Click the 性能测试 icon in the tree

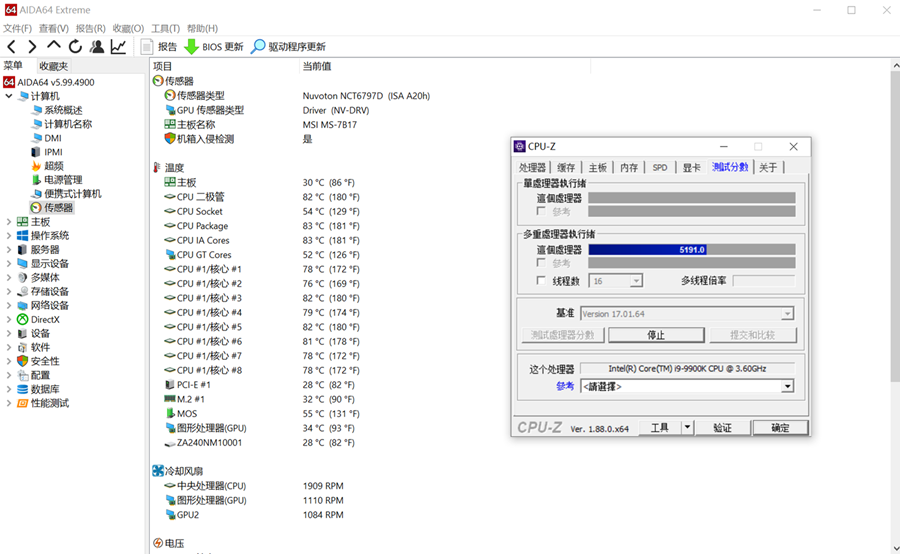(x=22, y=403)
